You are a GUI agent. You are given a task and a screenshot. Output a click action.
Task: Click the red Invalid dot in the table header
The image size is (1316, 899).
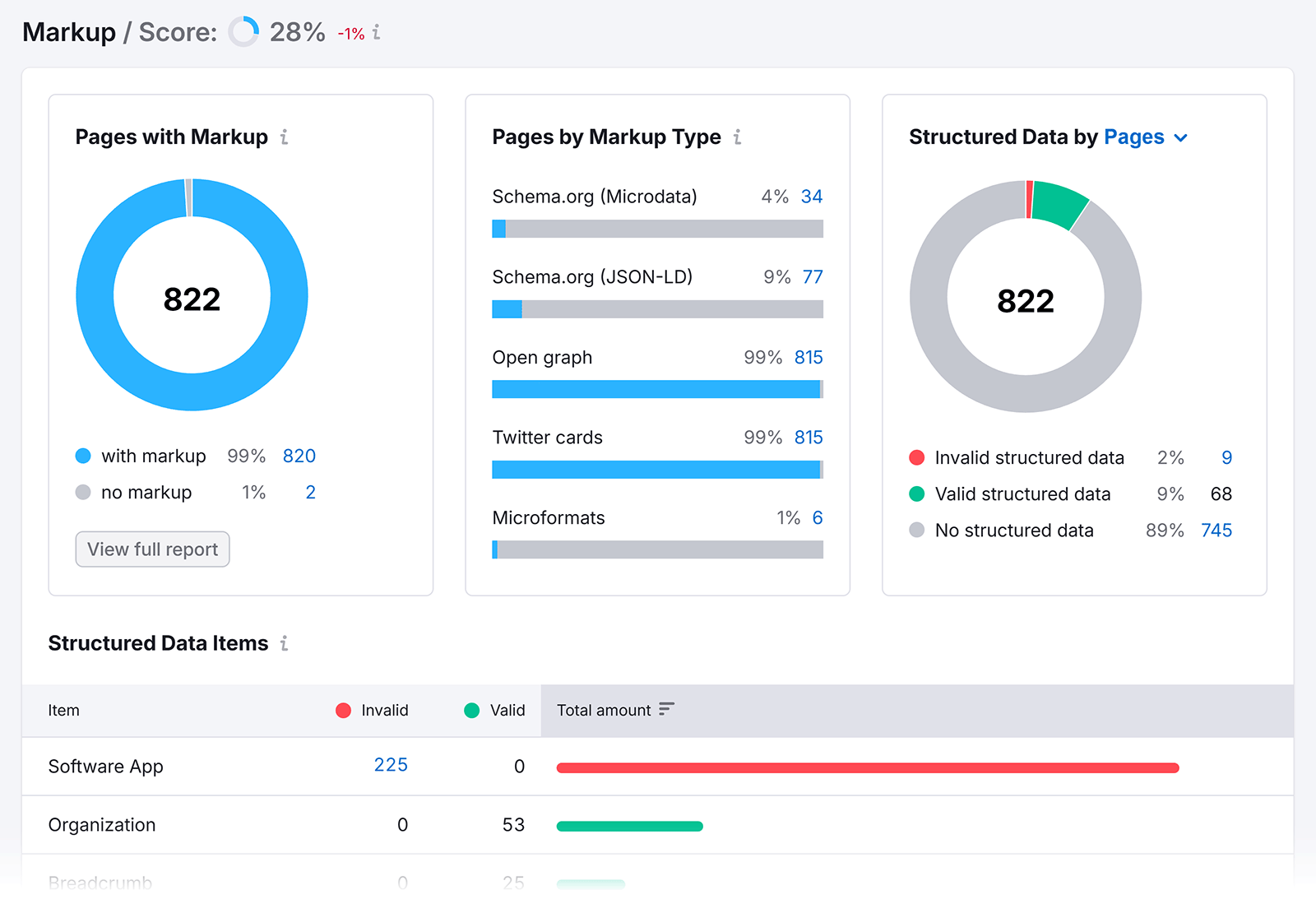click(343, 711)
